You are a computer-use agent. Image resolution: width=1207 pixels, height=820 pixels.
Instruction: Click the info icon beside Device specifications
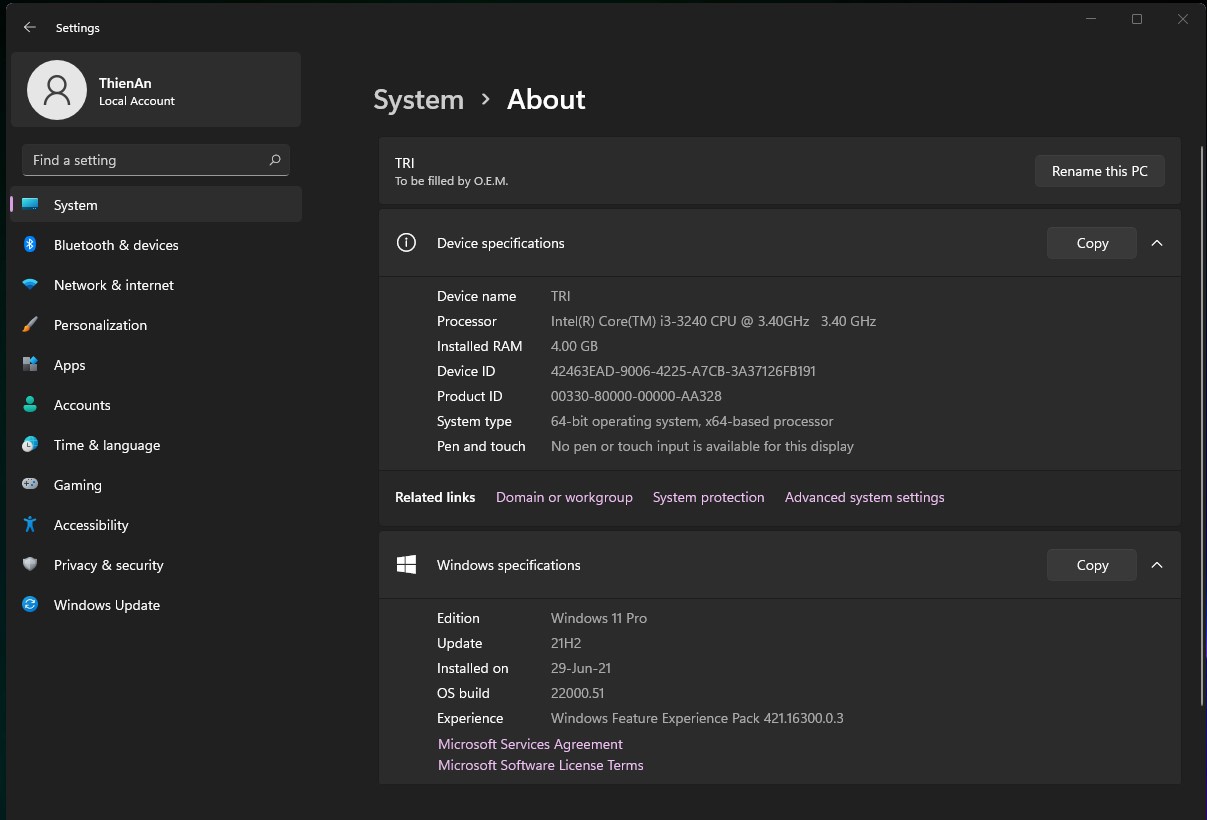pos(406,243)
